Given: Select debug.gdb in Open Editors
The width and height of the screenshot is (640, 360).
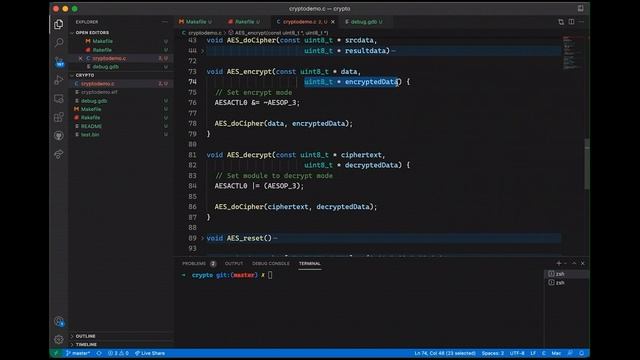Looking at the screenshot, I should pyautogui.click(x=106, y=67).
